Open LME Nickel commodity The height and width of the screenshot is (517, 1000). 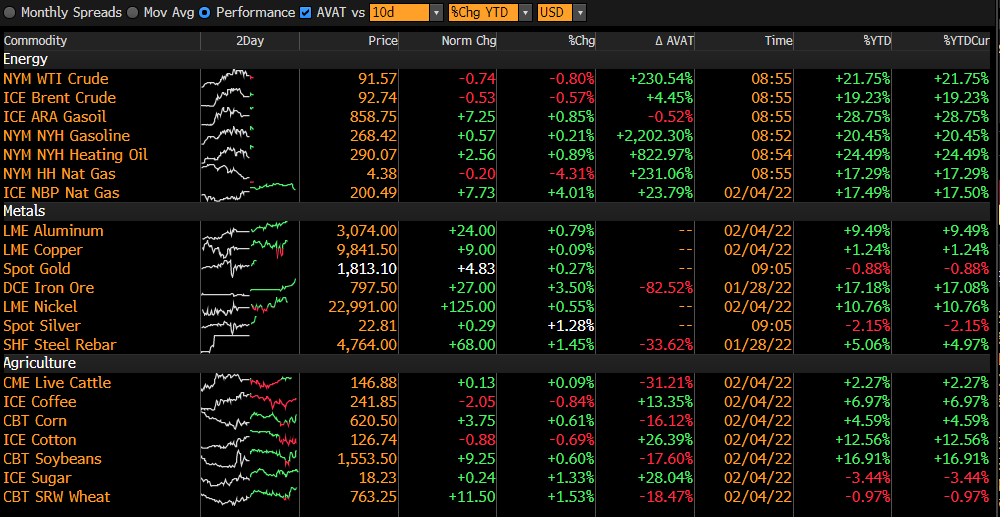[40, 307]
